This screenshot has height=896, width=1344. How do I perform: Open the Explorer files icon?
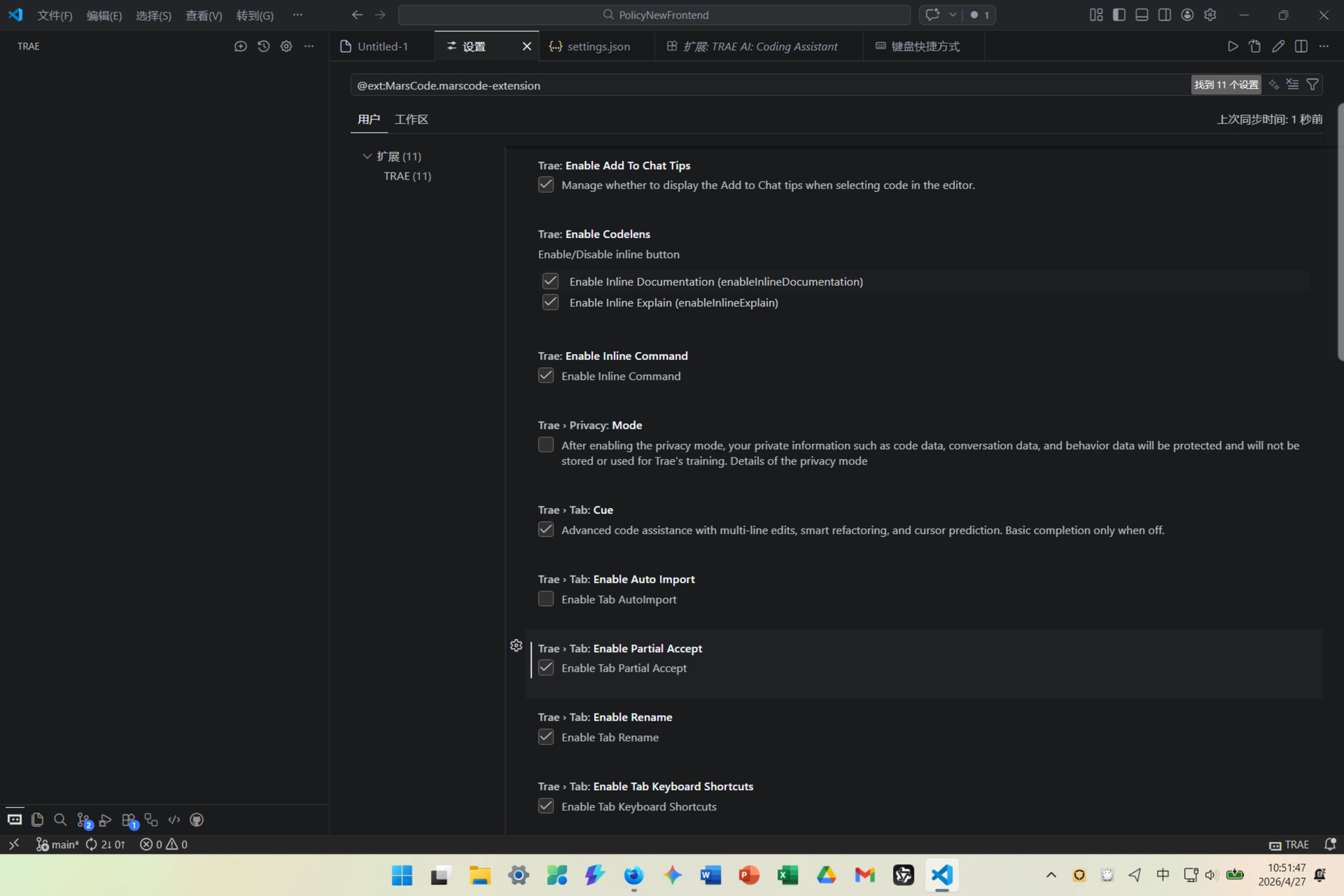click(x=37, y=820)
